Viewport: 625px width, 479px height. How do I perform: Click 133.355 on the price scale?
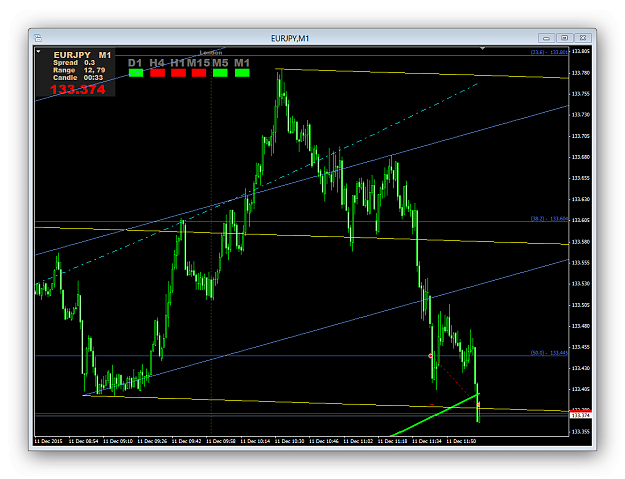pos(581,432)
